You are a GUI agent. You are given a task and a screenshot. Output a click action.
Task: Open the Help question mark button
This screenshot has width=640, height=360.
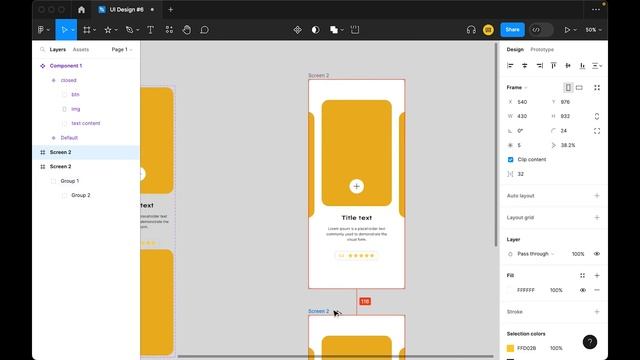click(590, 342)
